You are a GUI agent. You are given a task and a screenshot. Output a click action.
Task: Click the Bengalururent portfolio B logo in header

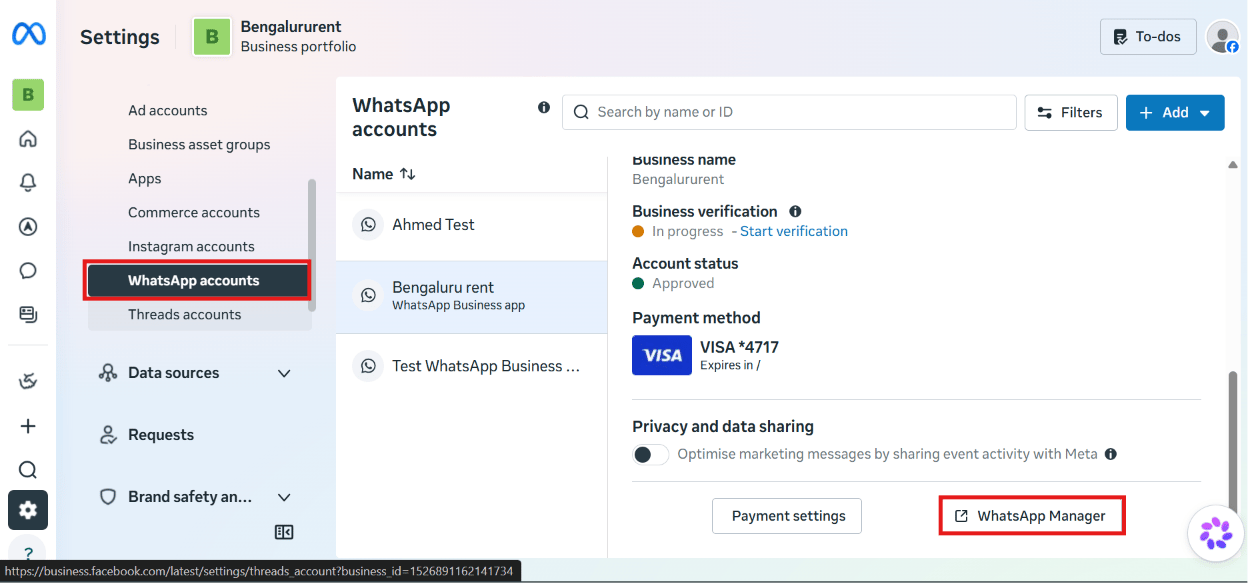212,37
